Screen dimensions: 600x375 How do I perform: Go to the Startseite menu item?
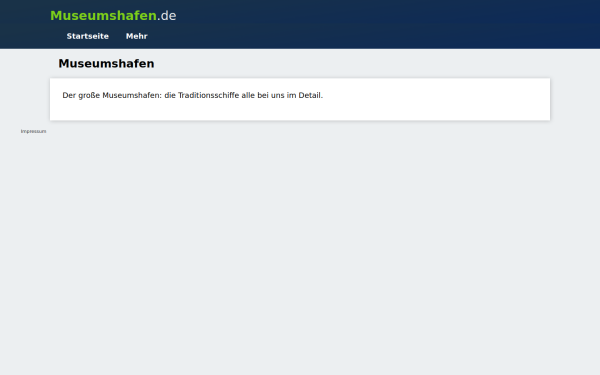coord(88,36)
